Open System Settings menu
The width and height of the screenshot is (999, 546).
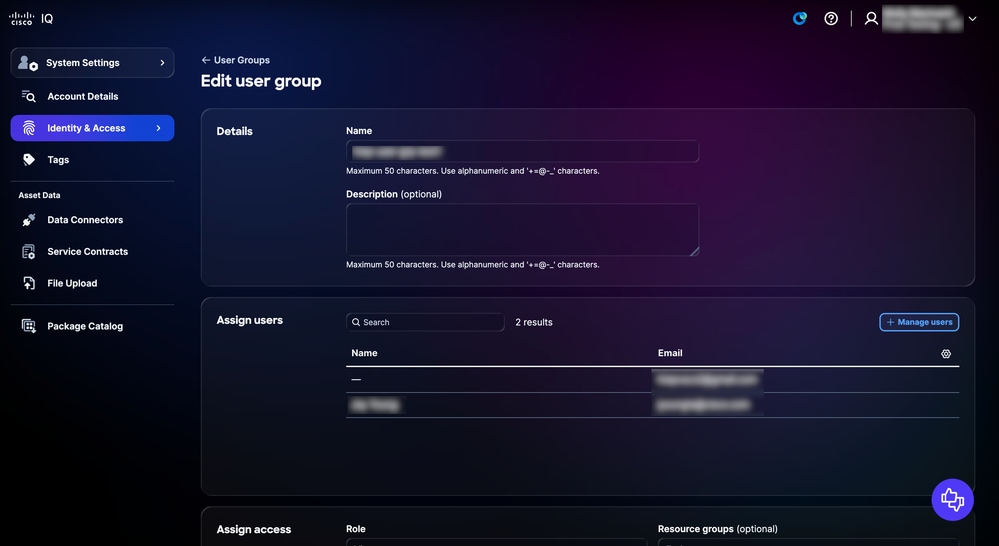pyautogui.click(x=92, y=62)
